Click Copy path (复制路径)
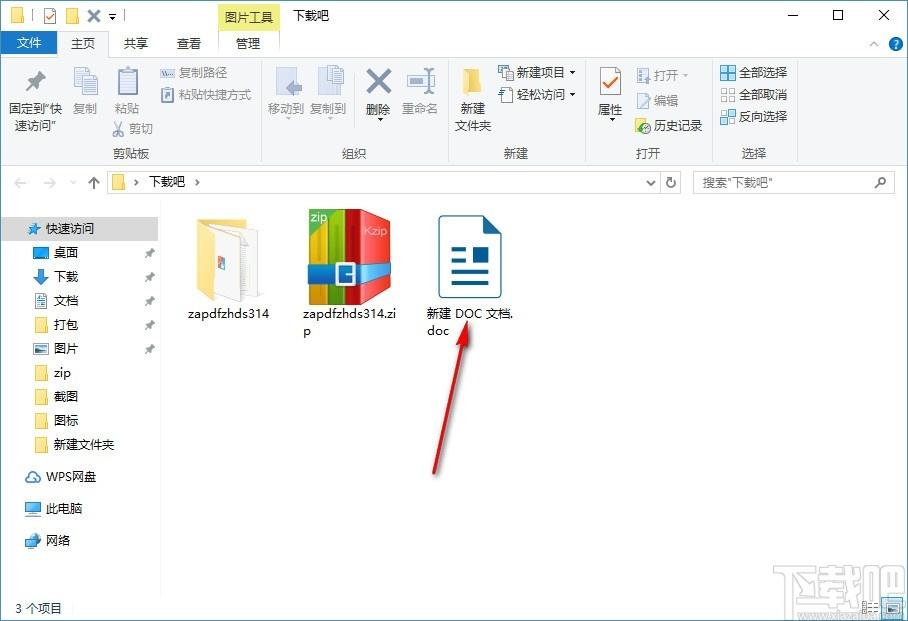 click(x=193, y=73)
